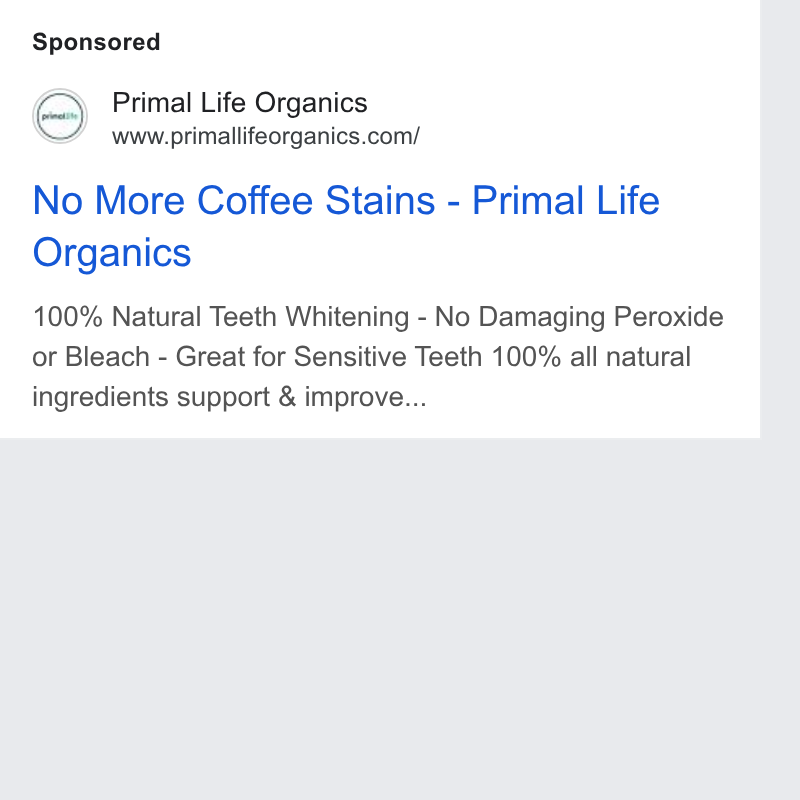Click the word Stains in the blue headline
This screenshot has width=800, height=800.
pos(380,200)
